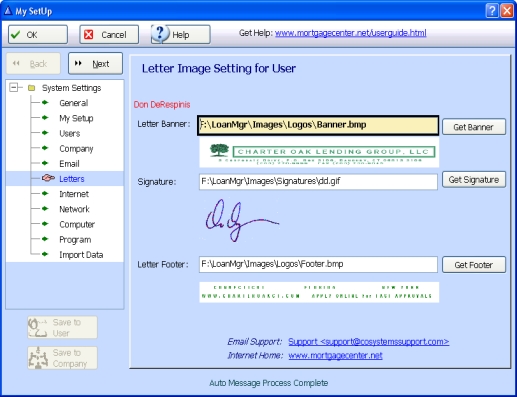This screenshot has height=397, width=517.
Task: Click the Save to Company button
Action: (x=62, y=358)
